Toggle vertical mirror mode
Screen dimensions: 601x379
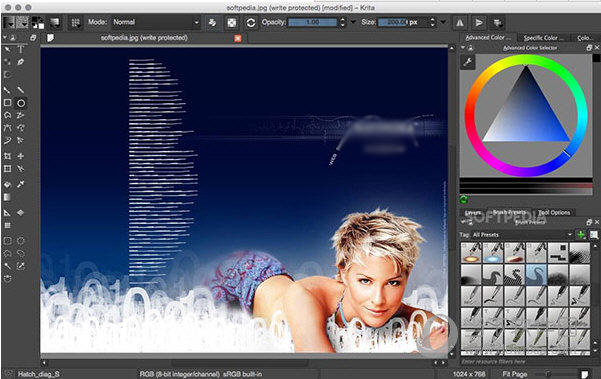click(x=479, y=23)
